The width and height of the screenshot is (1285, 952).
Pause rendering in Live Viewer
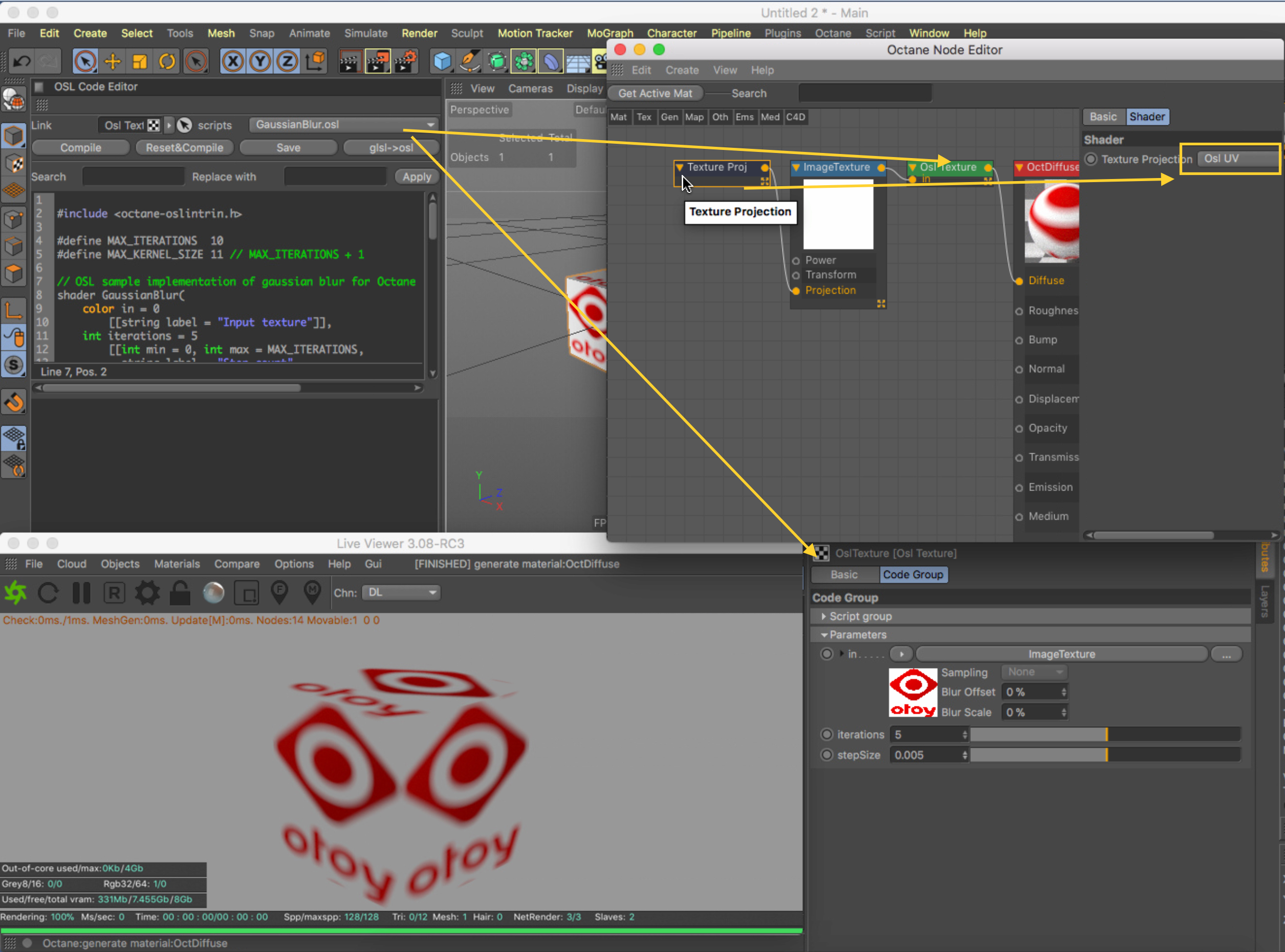tap(81, 592)
